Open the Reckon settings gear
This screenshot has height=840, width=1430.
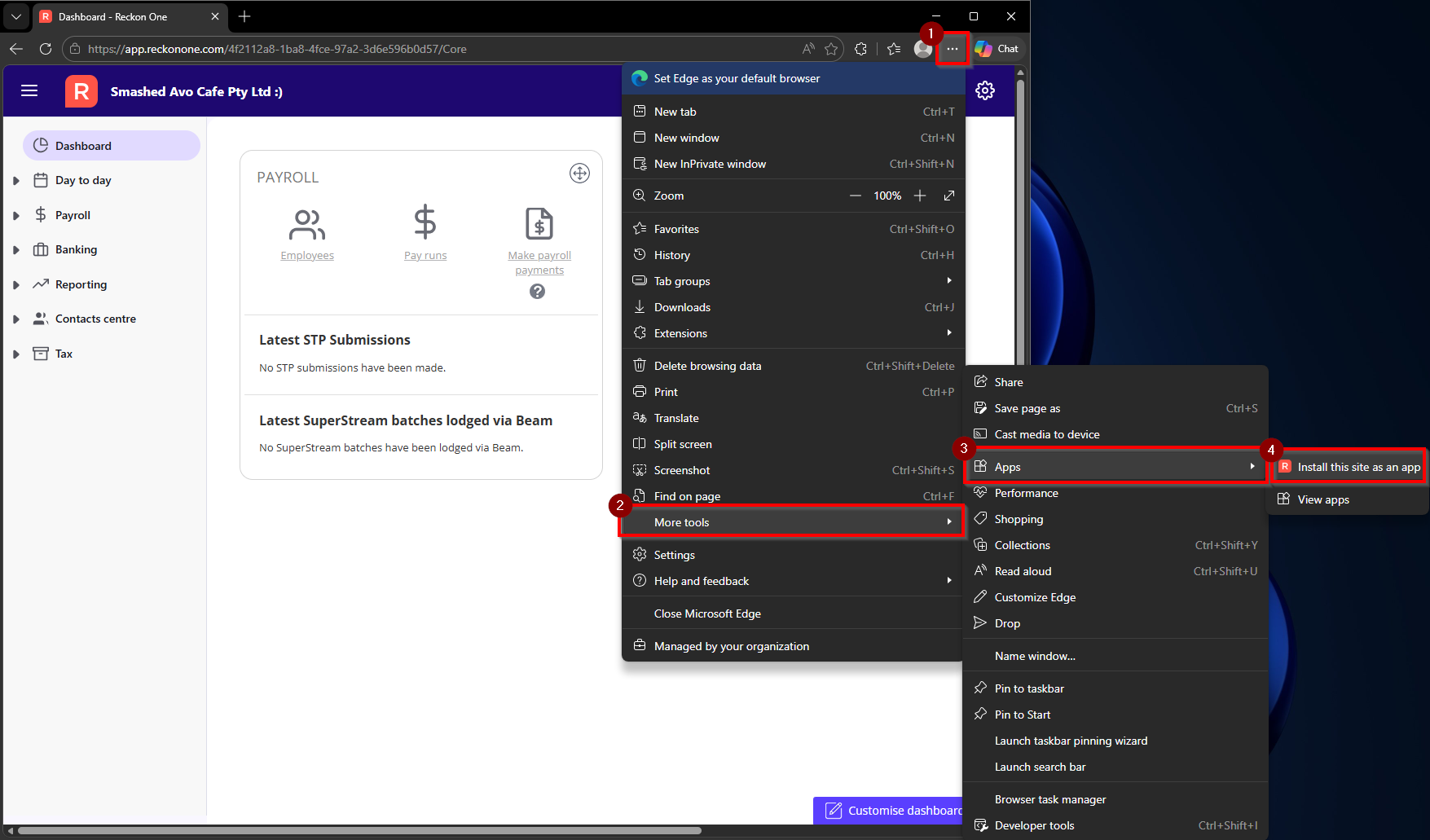point(985,90)
